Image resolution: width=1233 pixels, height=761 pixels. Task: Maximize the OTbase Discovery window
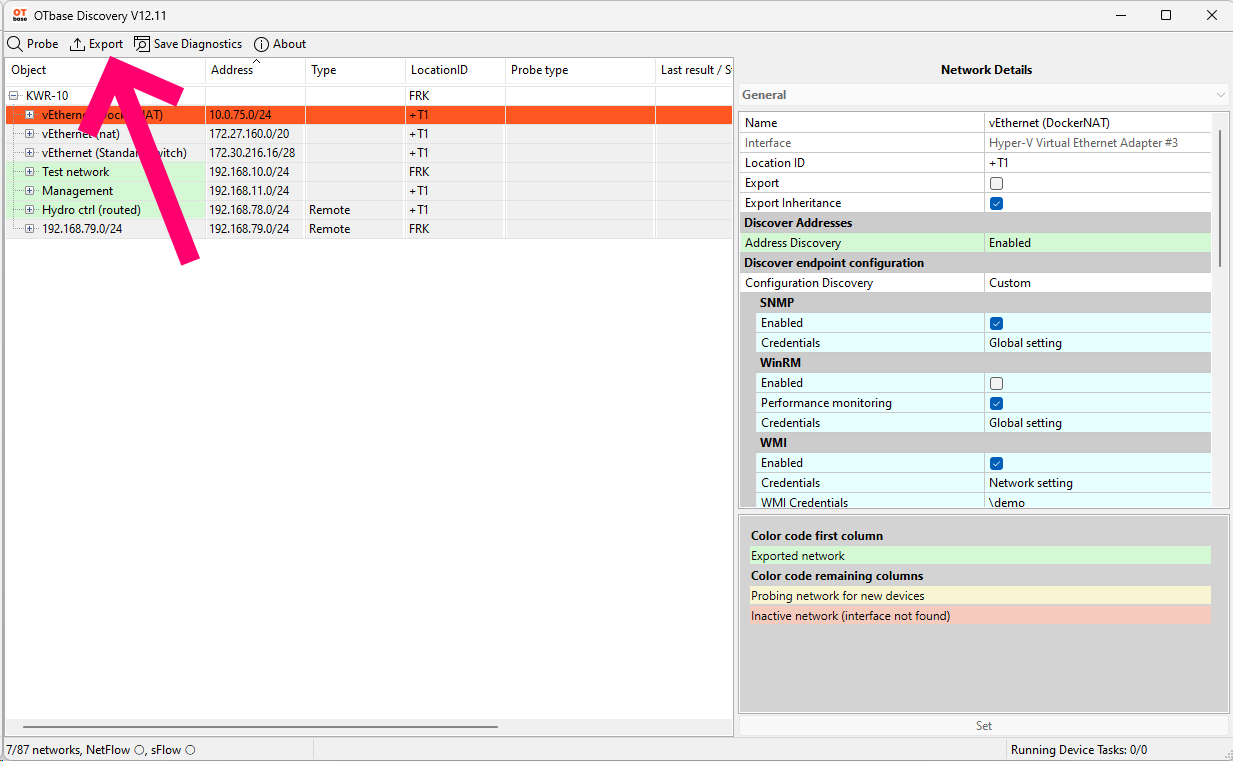point(1166,15)
